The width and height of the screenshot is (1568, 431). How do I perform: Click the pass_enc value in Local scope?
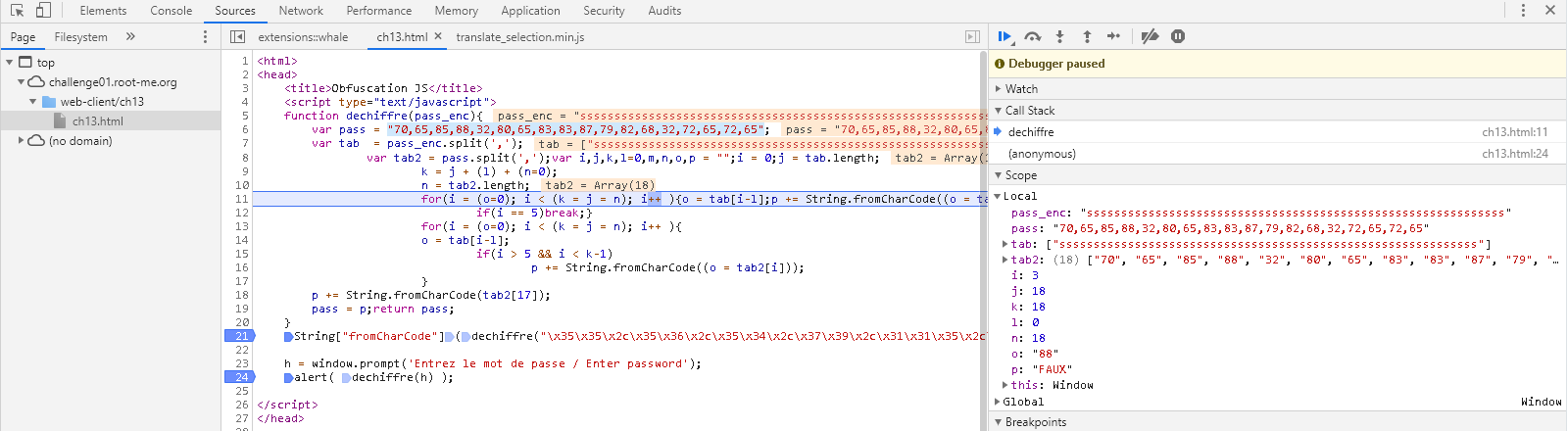(x=1296, y=213)
